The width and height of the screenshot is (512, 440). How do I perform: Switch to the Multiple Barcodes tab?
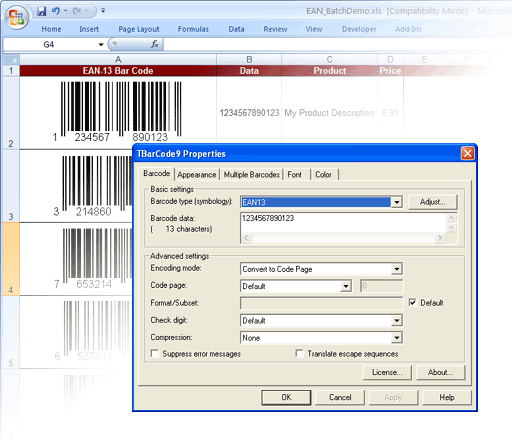(252, 175)
